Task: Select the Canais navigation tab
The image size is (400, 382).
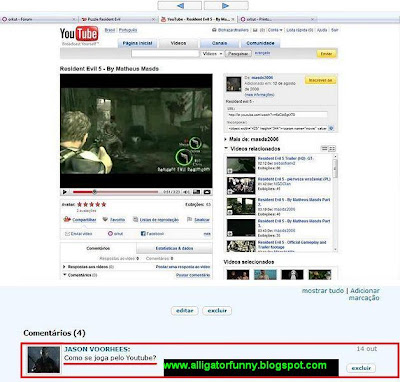Action: [x=219, y=43]
